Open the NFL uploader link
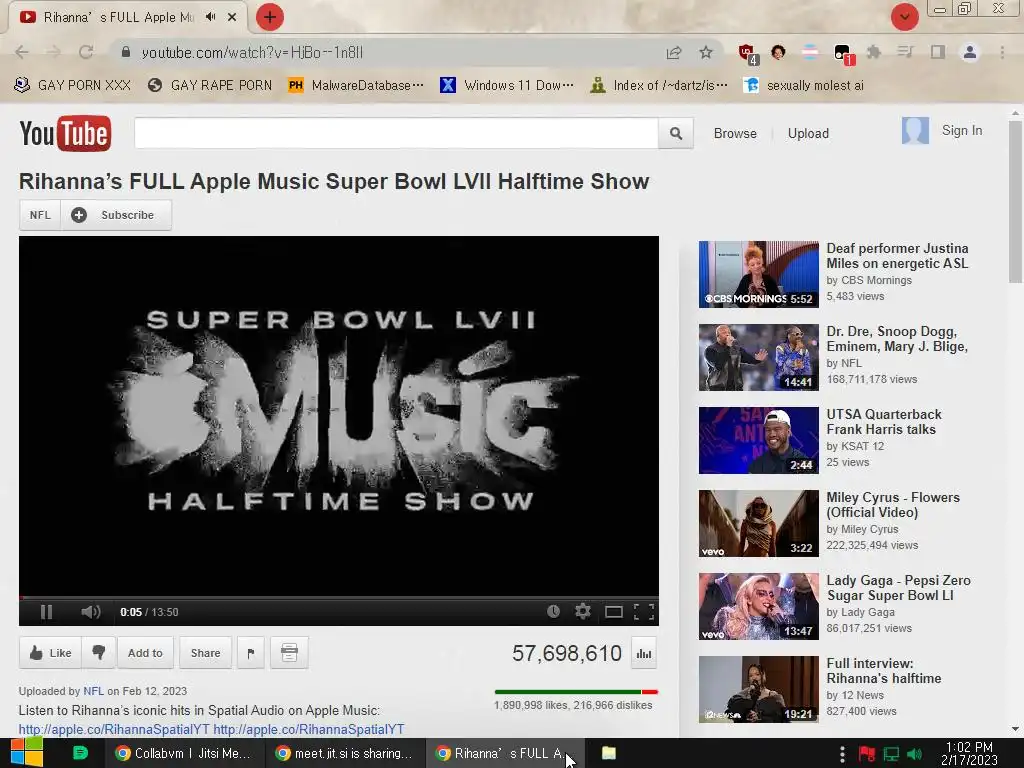Screen dimensions: 1024x768 click(93, 691)
